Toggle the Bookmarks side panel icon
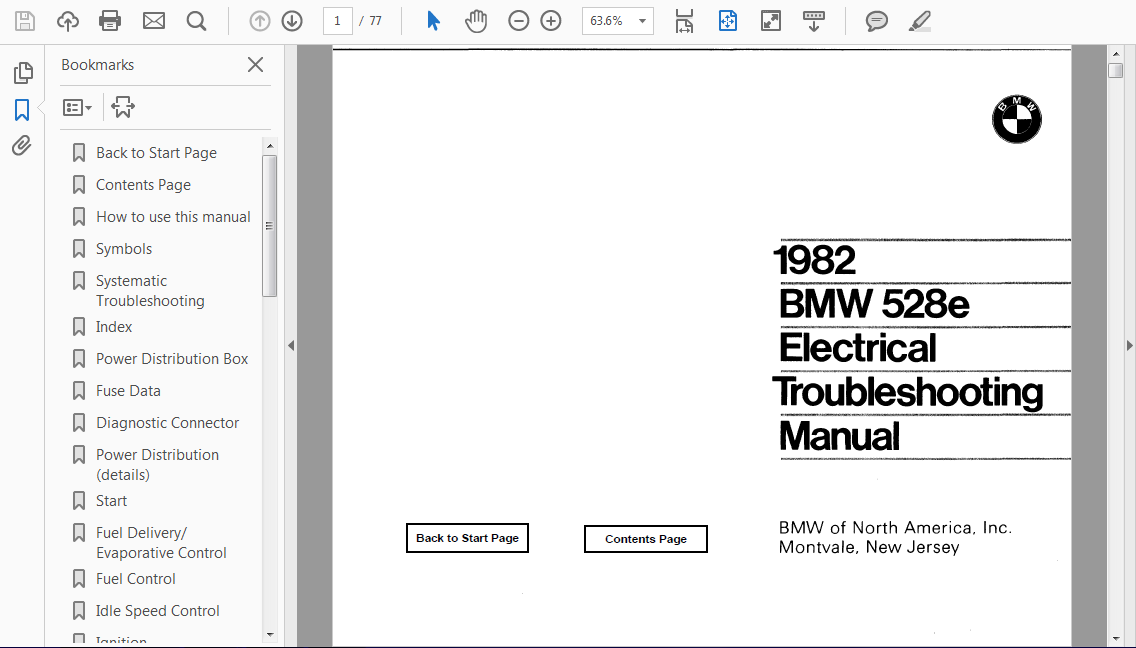This screenshot has width=1136, height=648. (22, 110)
